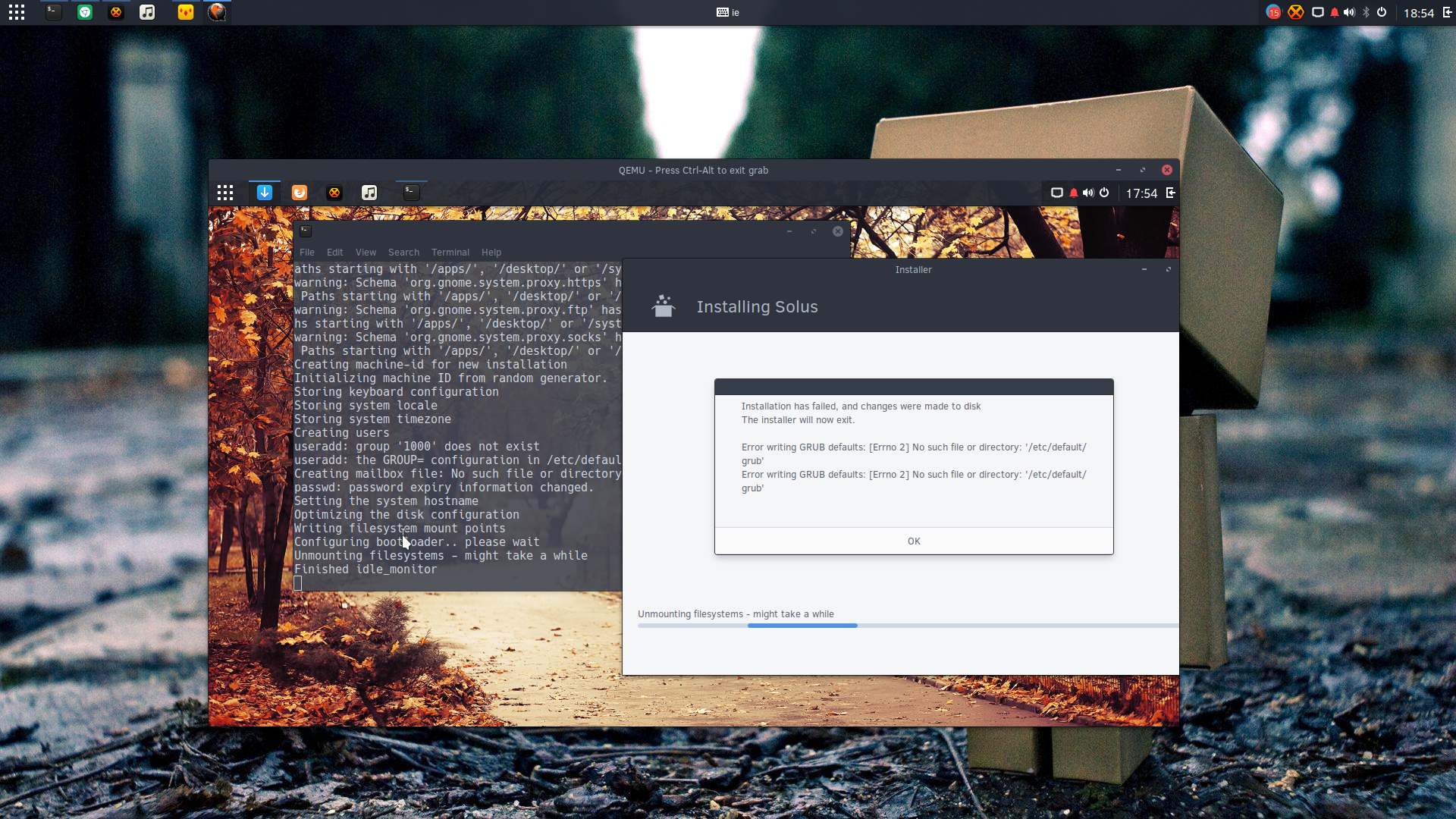
Task: Maximize the guest terminal window
Action: click(814, 231)
